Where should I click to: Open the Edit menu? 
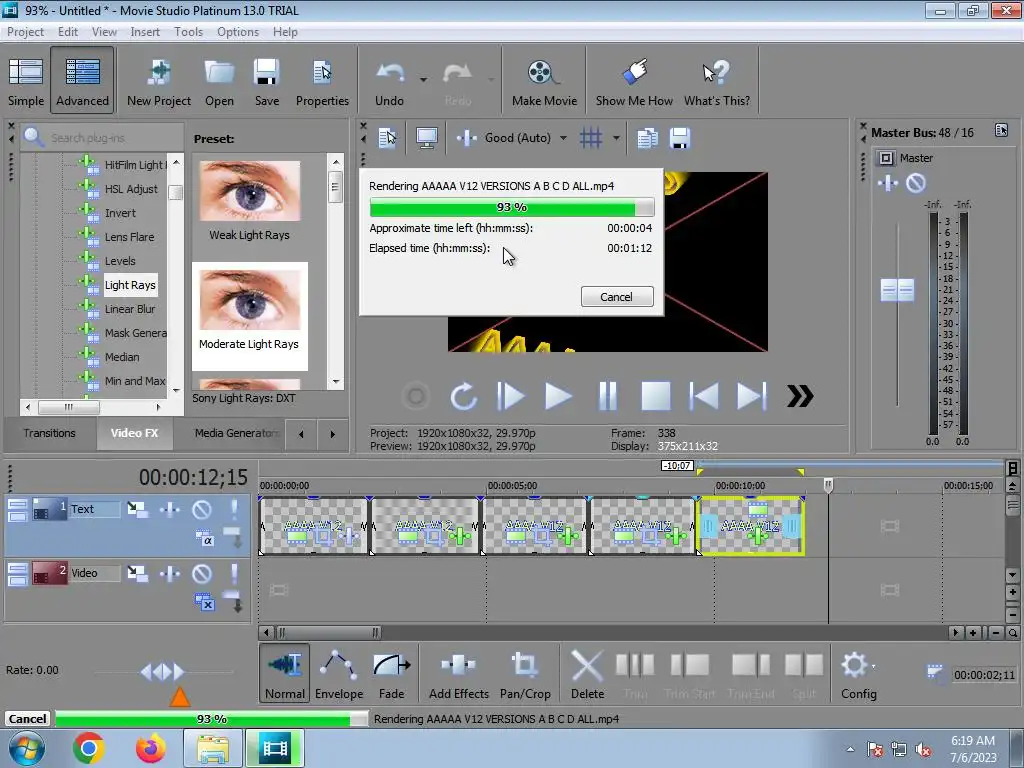pyautogui.click(x=68, y=32)
